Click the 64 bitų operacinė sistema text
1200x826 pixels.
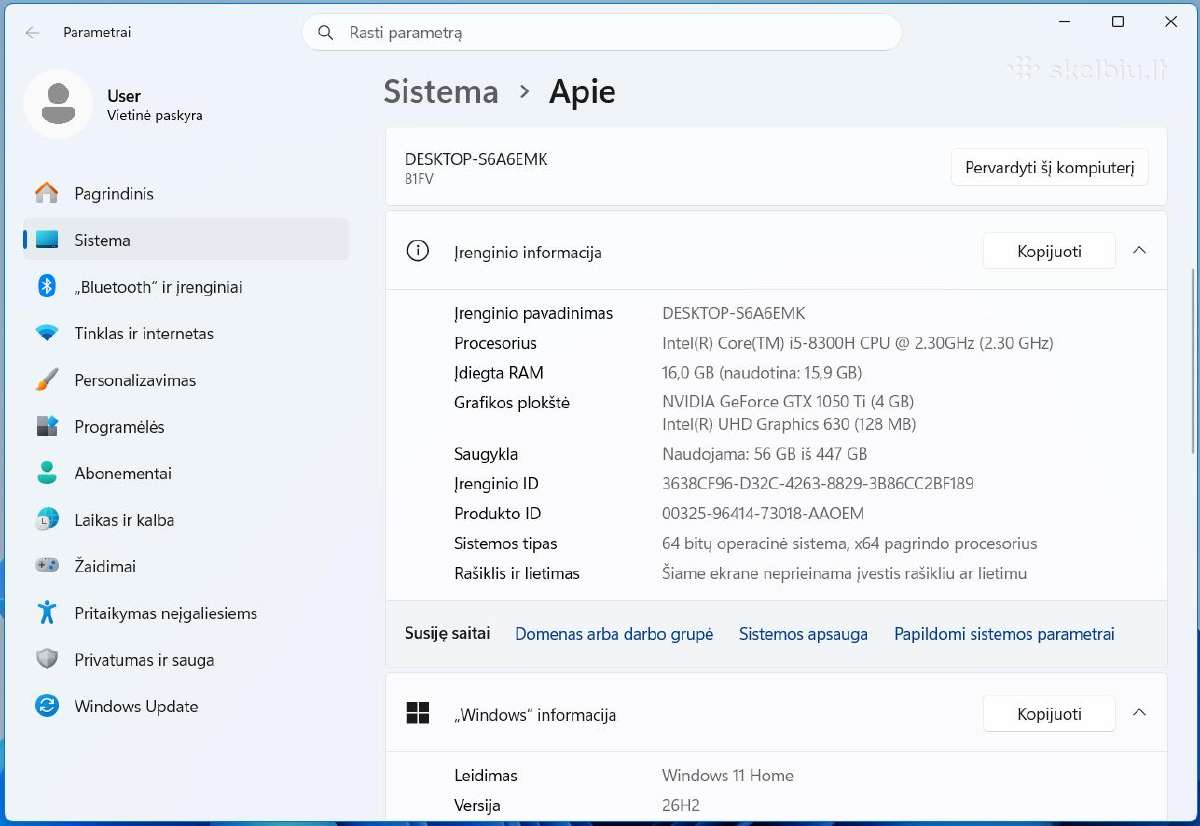pos(850,544)
